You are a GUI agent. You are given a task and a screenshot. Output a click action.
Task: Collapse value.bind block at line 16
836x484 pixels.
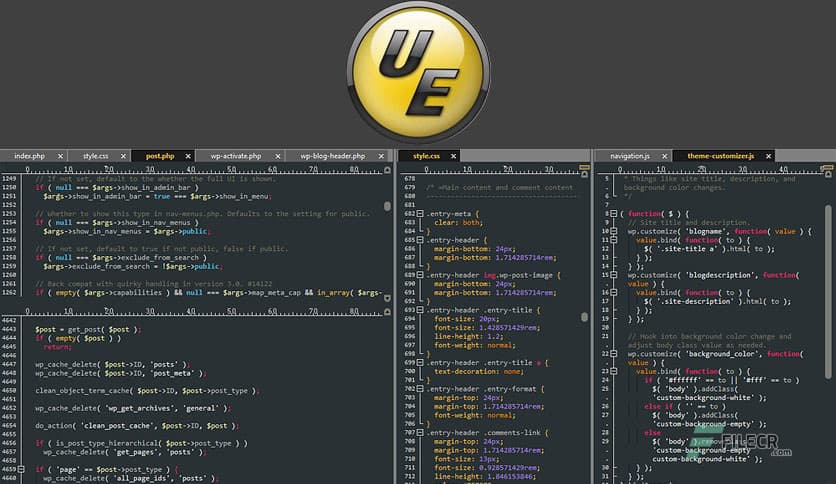pyautogui.click(x=614, y=293)
